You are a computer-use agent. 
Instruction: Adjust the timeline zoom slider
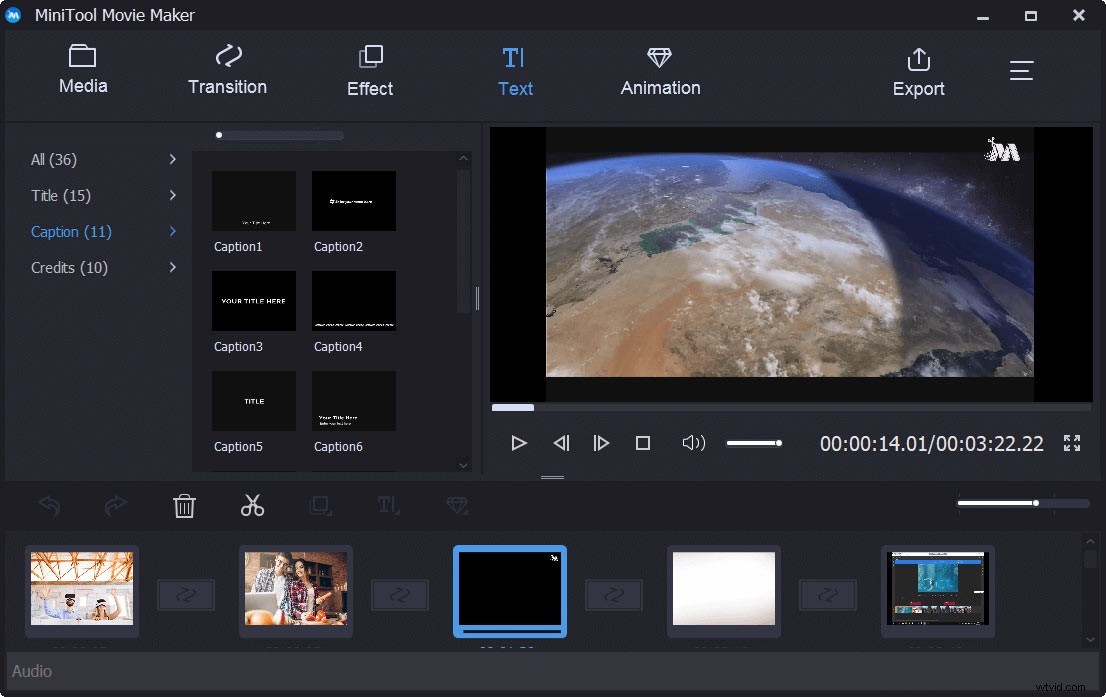pos(1036,503)
